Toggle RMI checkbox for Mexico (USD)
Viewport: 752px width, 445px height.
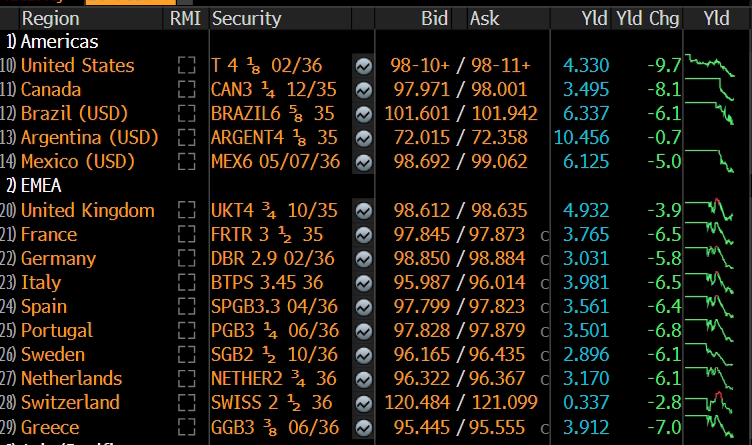(186, 162)
